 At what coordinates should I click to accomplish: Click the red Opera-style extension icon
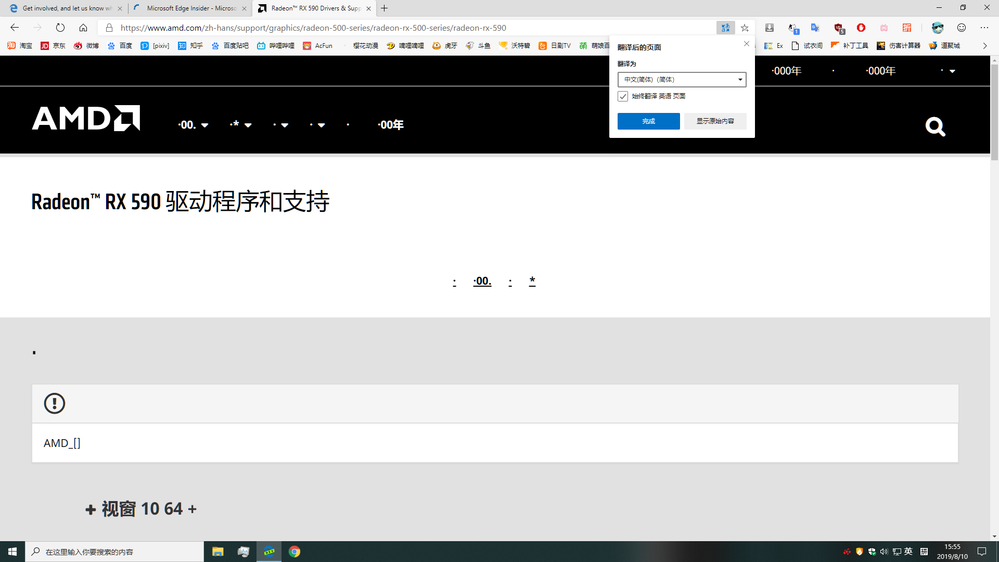point(861,27)
